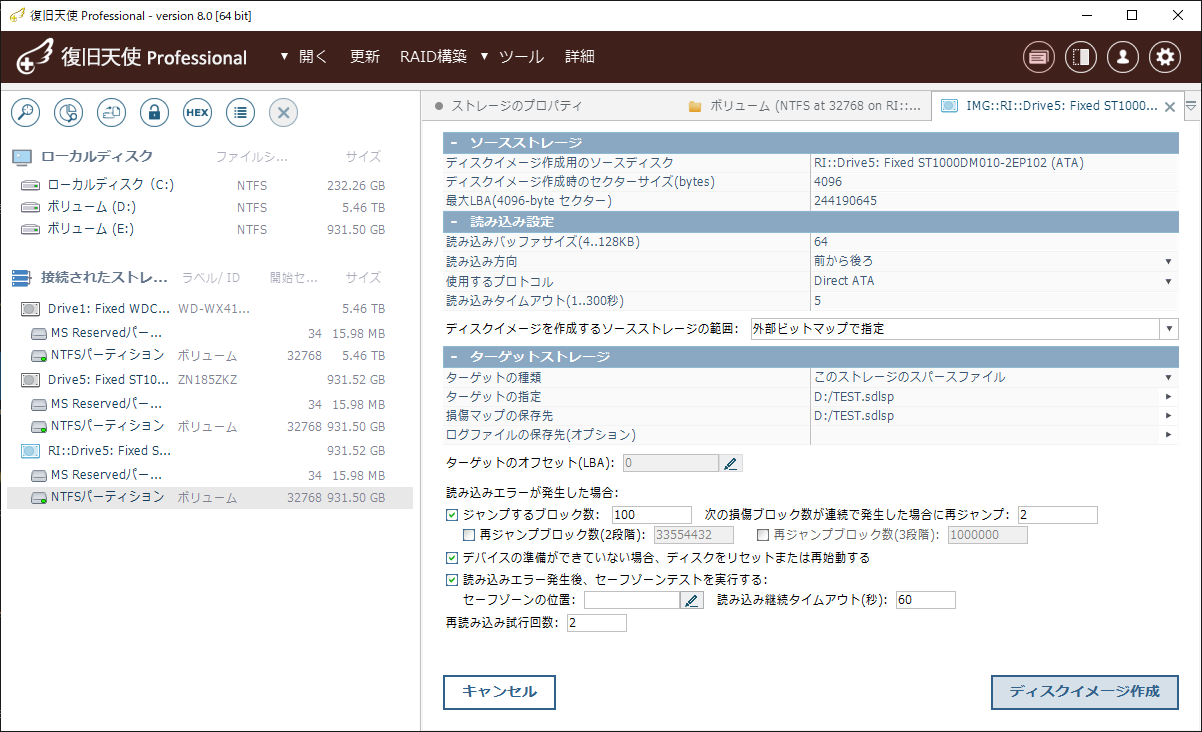The image size is (1202, 732).
Task: Open ターゲットの種類 dropdown arrow
Action: point(1168,378)
